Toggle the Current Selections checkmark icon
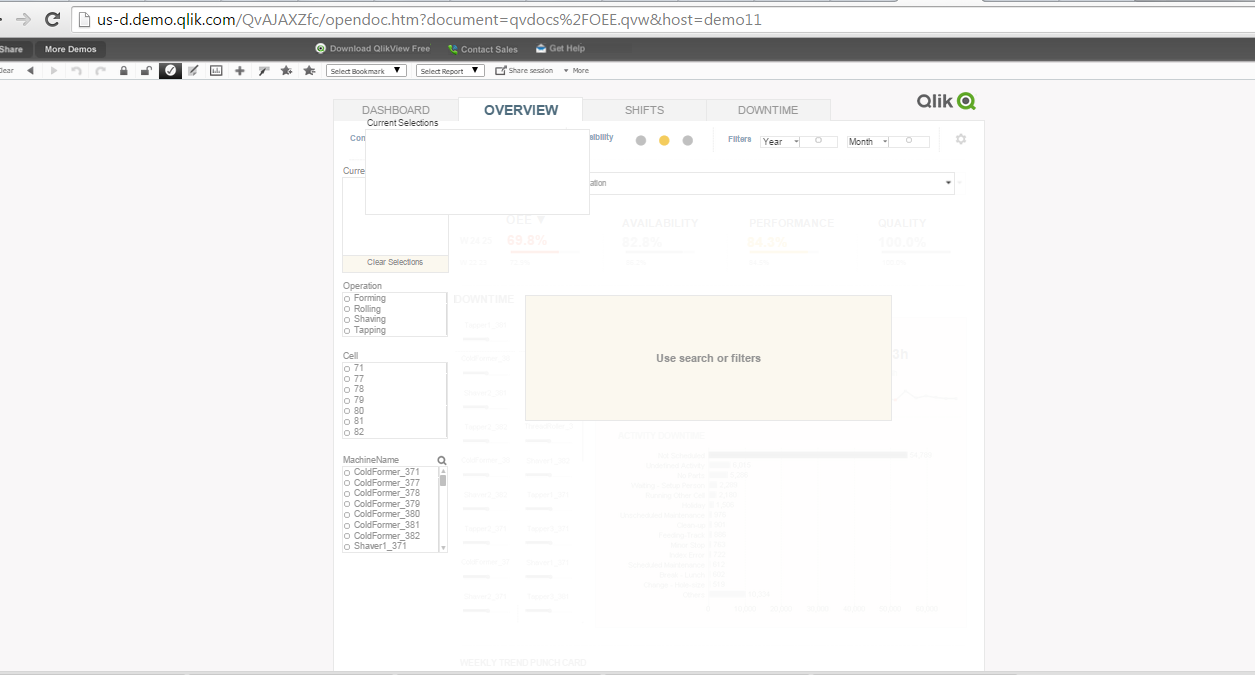Screen dimensions: 1255x675 coord(170,71)
